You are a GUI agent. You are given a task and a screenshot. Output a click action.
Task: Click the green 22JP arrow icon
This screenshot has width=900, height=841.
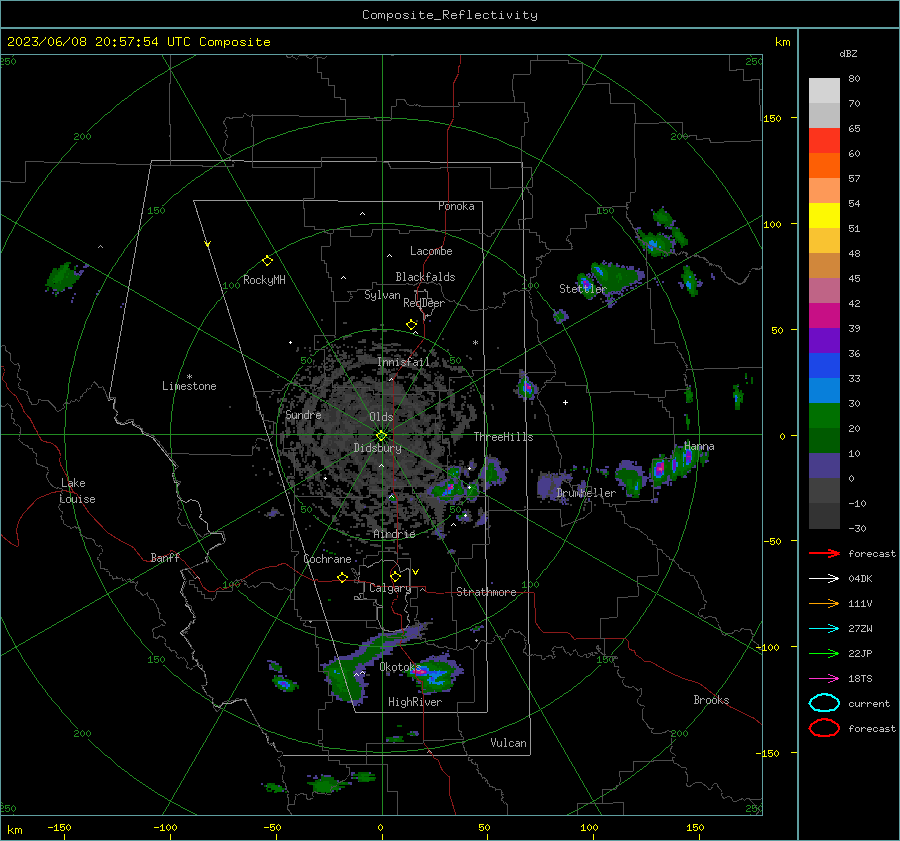point(824,653)
